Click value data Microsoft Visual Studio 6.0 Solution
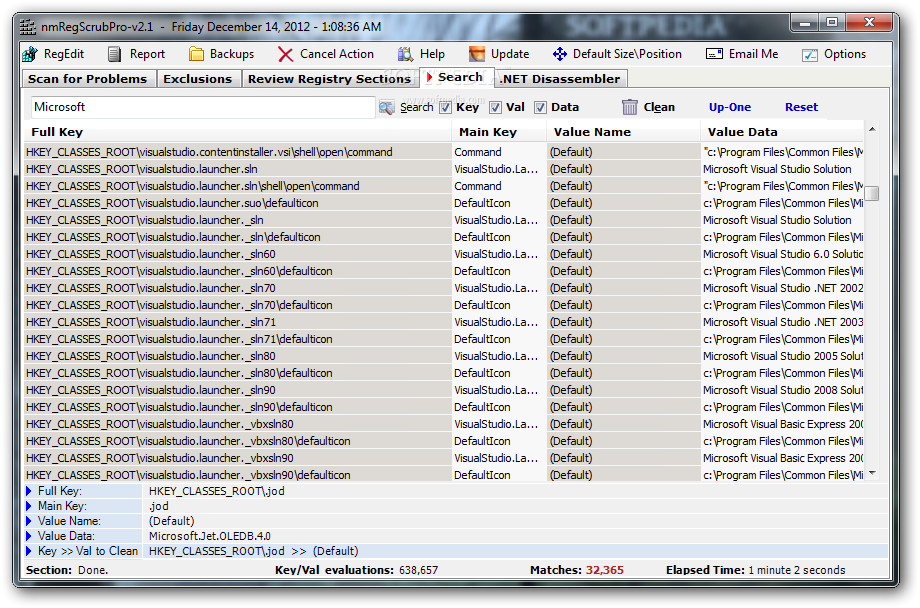The image size is (920, 608). pyautogui.click(x=783, y=254)
